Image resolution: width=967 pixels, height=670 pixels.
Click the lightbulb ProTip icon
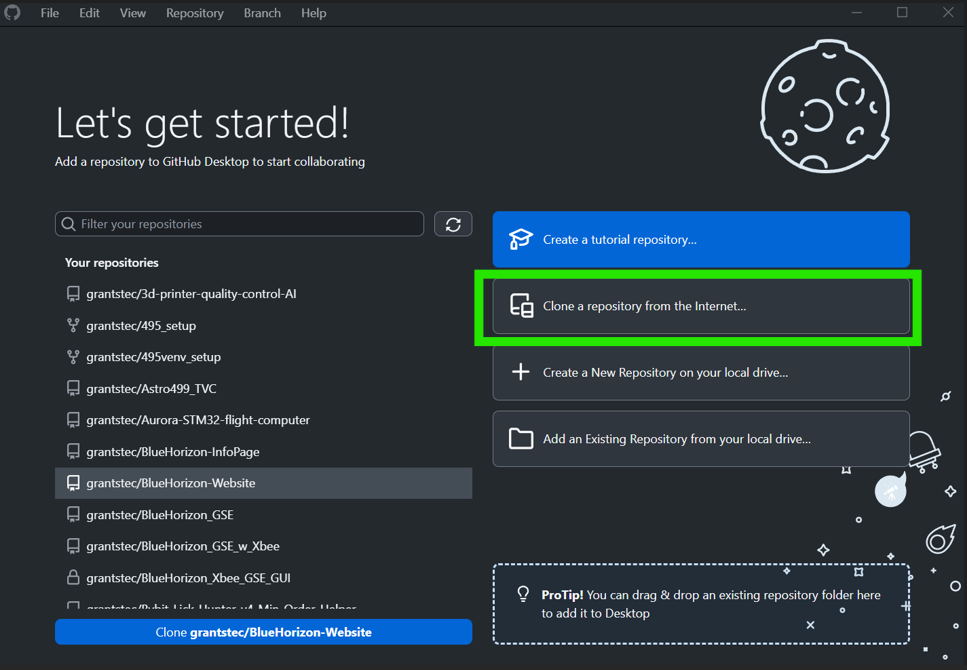click(523, 594)
